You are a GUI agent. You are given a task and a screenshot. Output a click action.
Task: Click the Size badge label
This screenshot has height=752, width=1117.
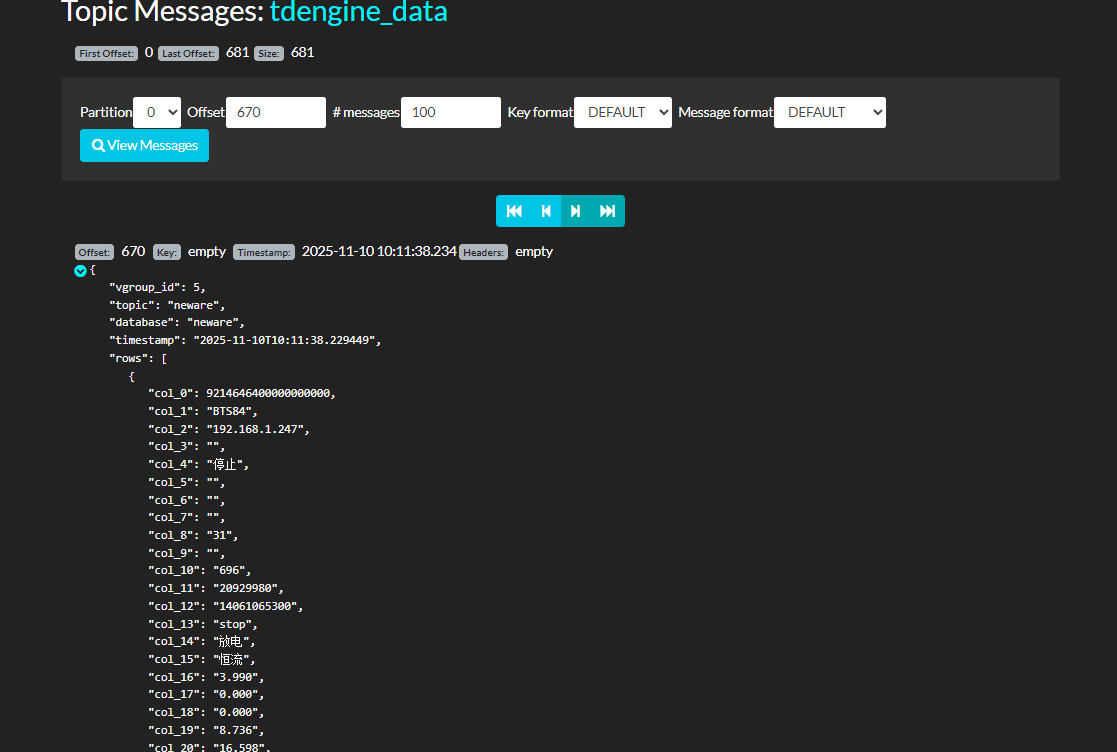tap(268, 53)
